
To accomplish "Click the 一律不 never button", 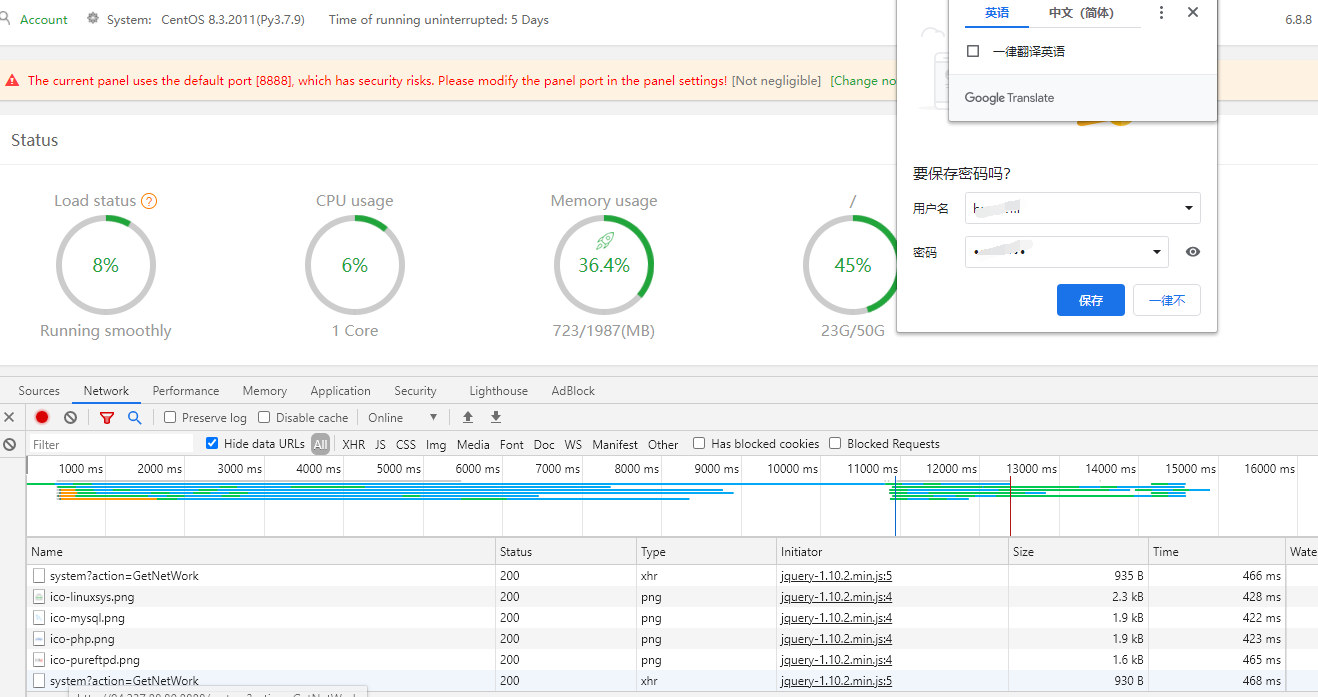I will click(1166, 300).
